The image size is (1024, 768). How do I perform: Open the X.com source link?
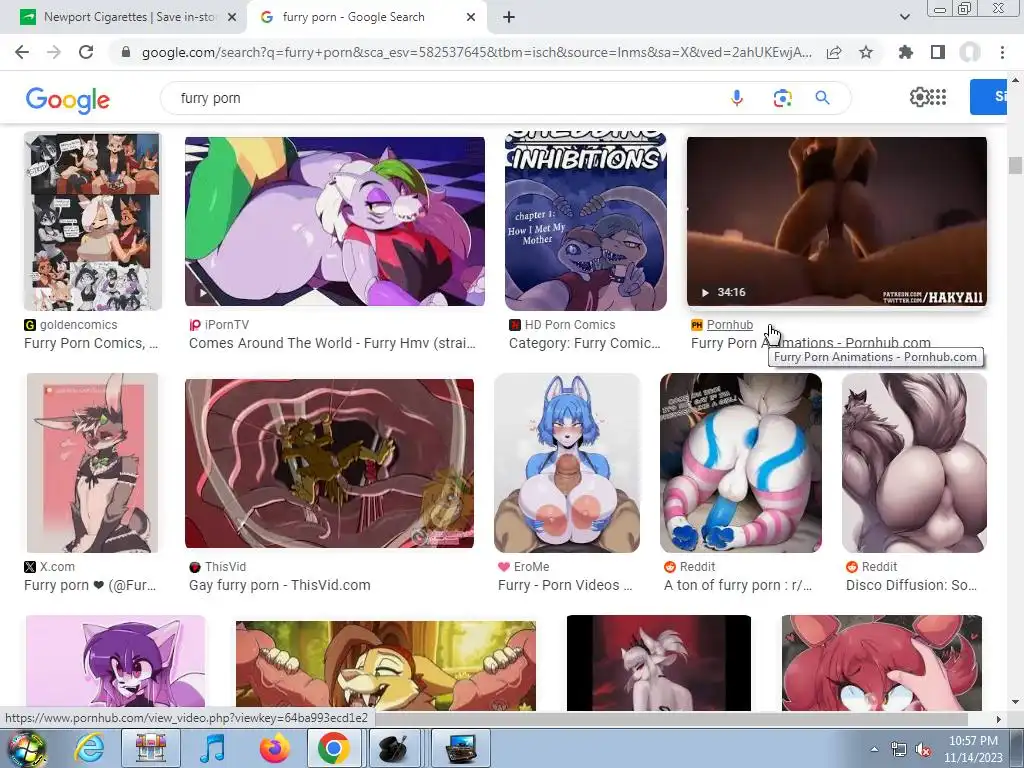click(x=57, y=567)
